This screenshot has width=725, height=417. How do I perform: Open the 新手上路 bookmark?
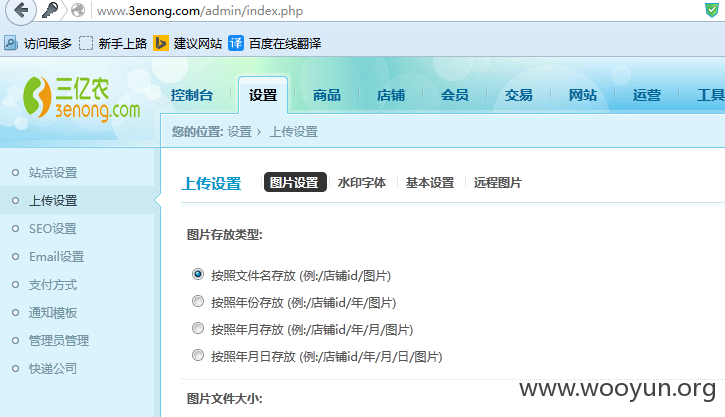coord(113,43)
